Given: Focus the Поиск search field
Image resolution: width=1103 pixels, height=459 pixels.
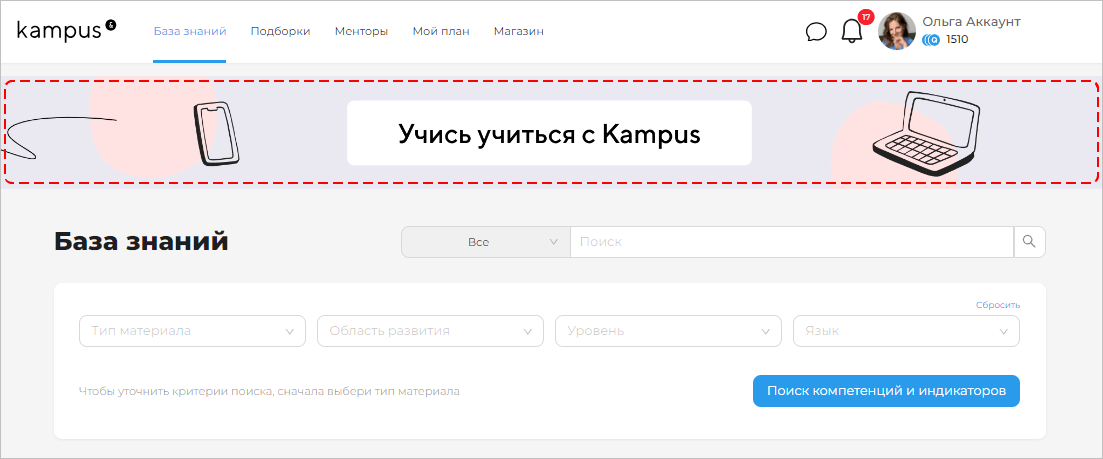Looking at the screenshot, I should point(791,242).
